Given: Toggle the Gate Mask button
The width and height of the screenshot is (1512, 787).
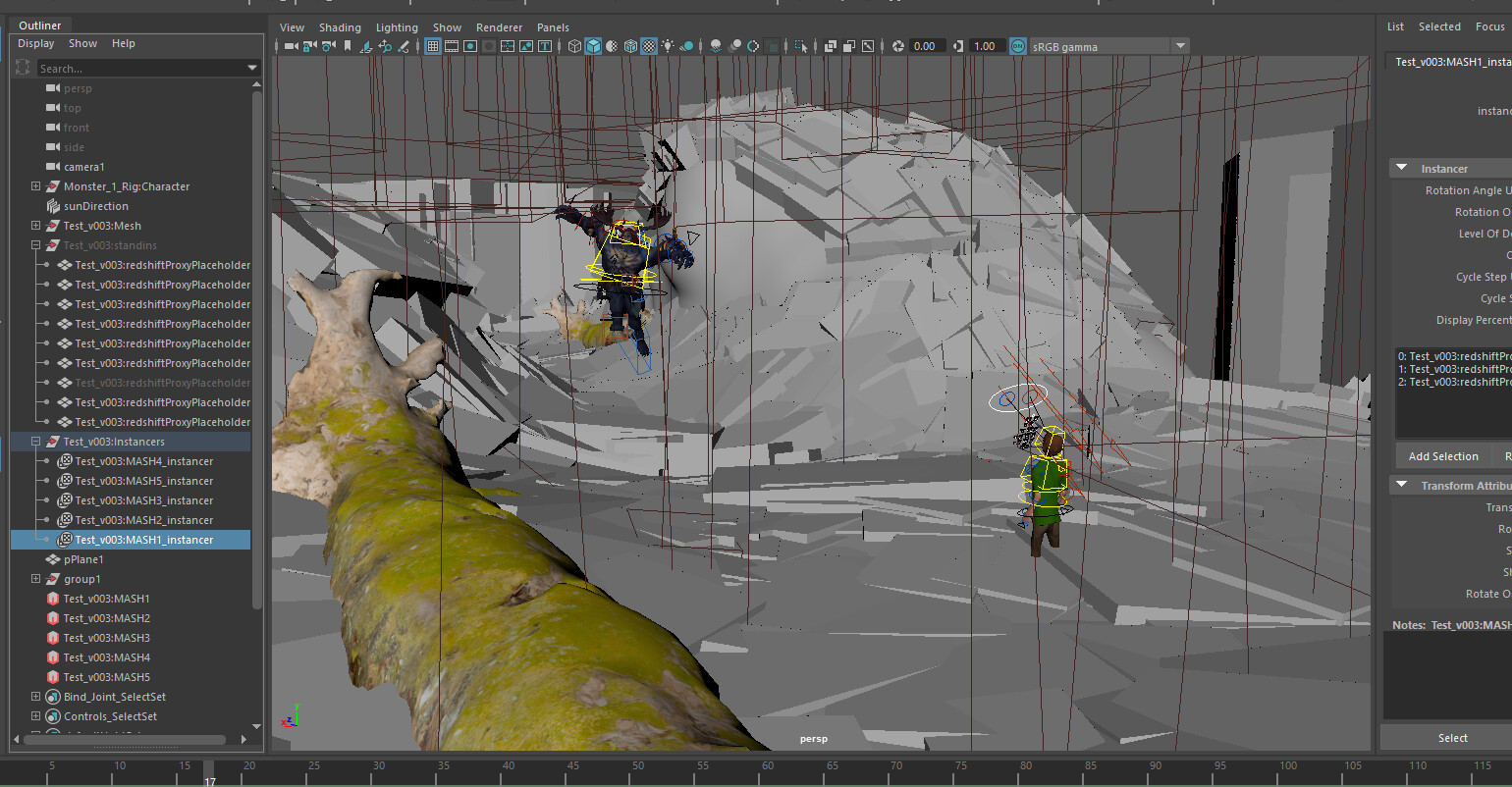Looking at the screenshot, I should point(489,46).
